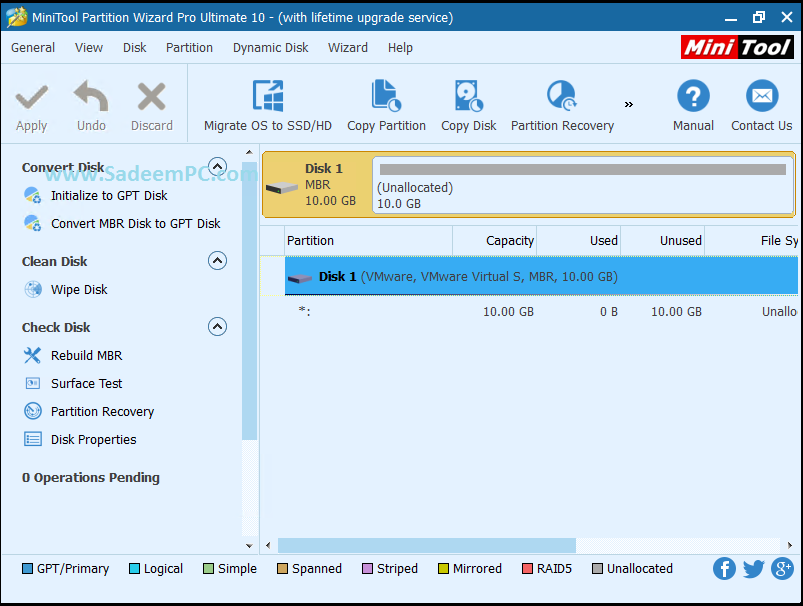Open the Partition menu
Screen dimensions: 803x606
[189, 48]
